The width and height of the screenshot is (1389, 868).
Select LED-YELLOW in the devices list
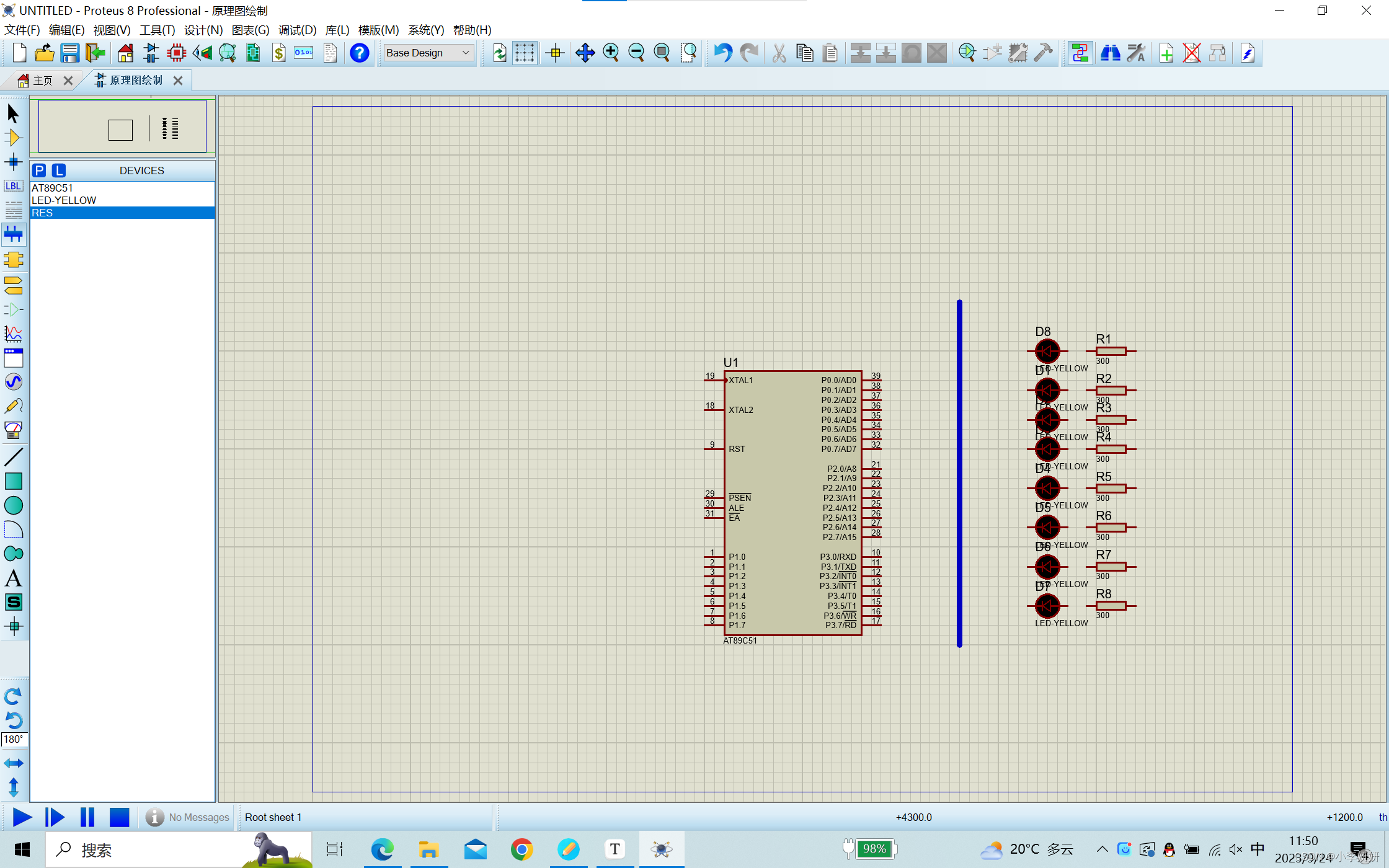point(64,200)
